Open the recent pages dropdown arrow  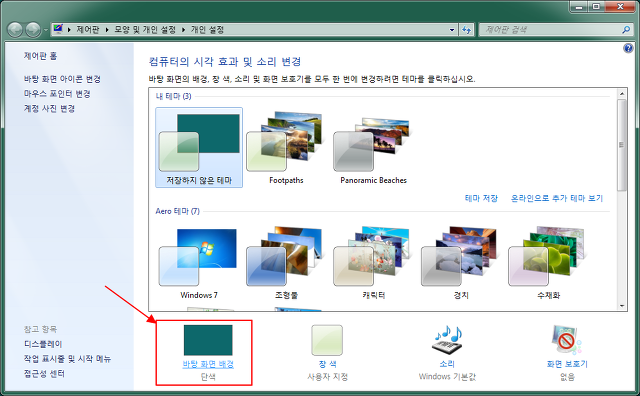point(45,30)
